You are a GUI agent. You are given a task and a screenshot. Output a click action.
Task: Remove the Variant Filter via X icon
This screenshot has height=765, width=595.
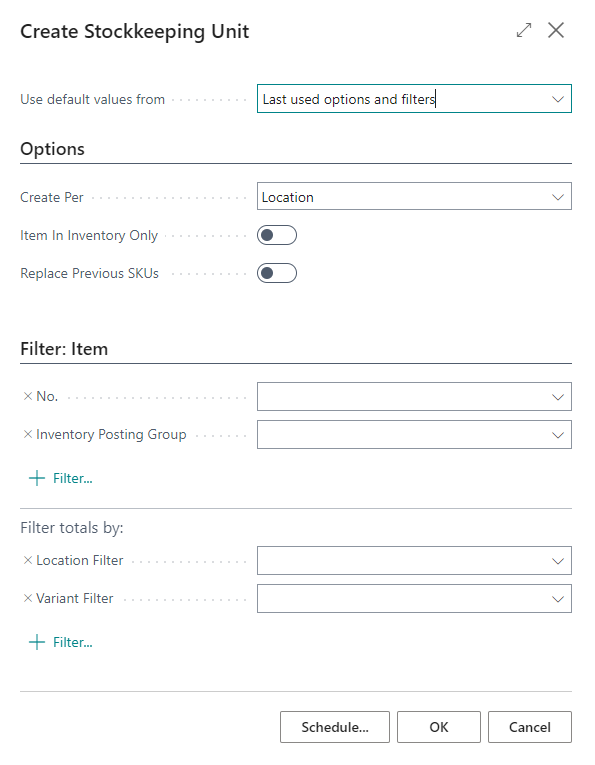pos(28,598)
